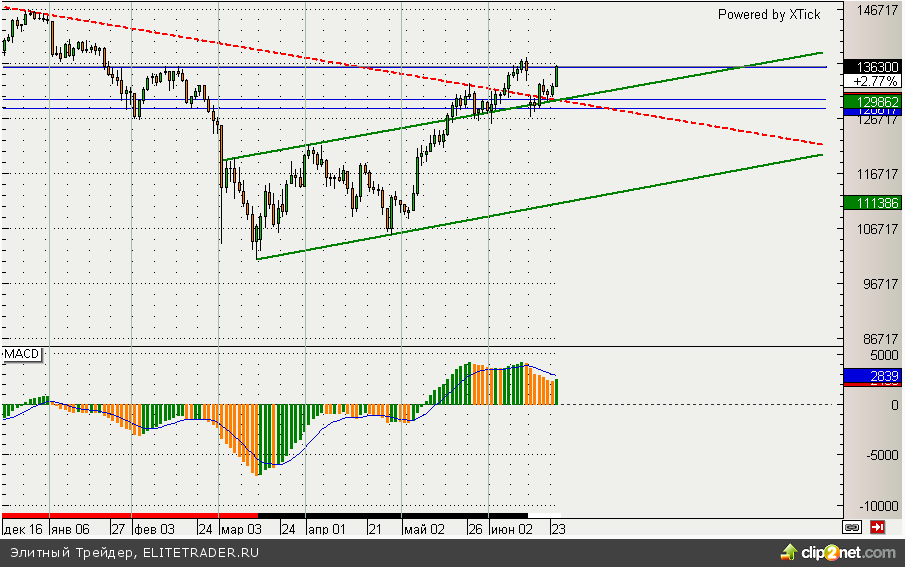The image size is (905, 567).
Task: Click the май 02 date marker
Action: [x=423, y=528]
